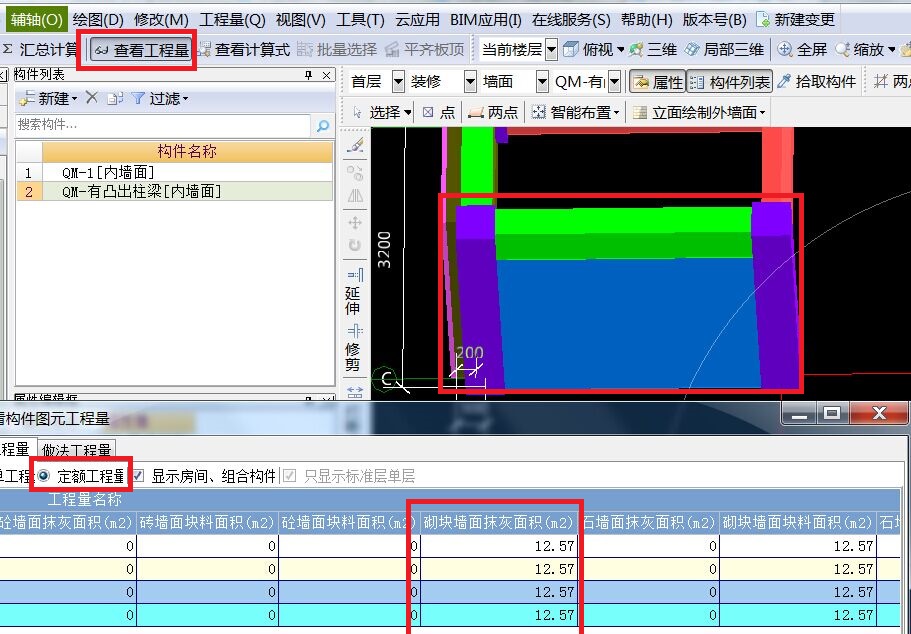Close the 构件列表 panel
This screenshot has width=911, height=634.
pos(327,76)
